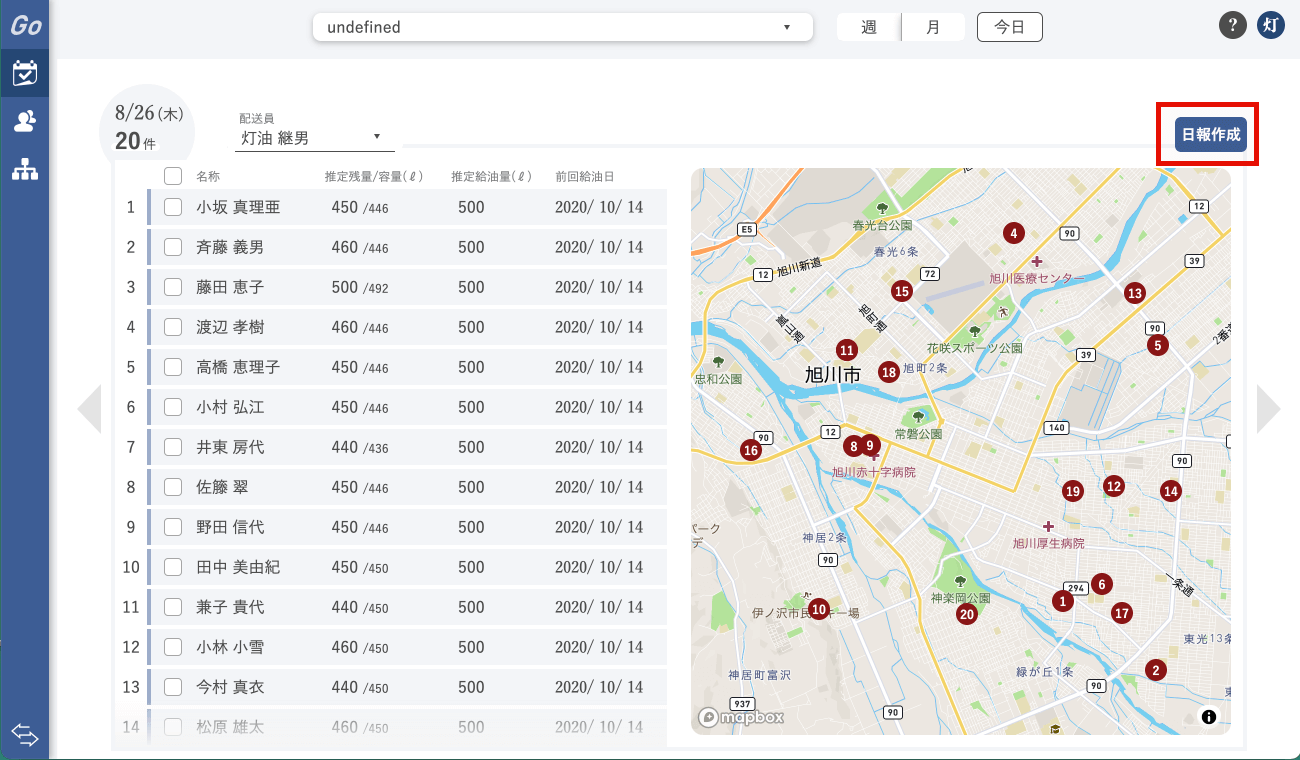Select map marker number 19

1073,491
